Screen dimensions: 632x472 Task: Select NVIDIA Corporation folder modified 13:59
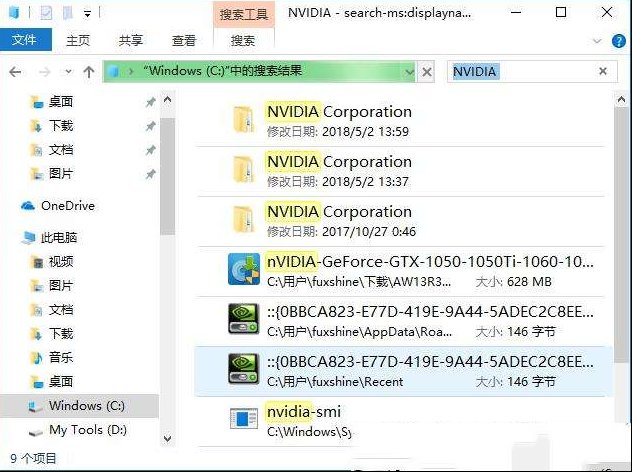coord(401,121)
